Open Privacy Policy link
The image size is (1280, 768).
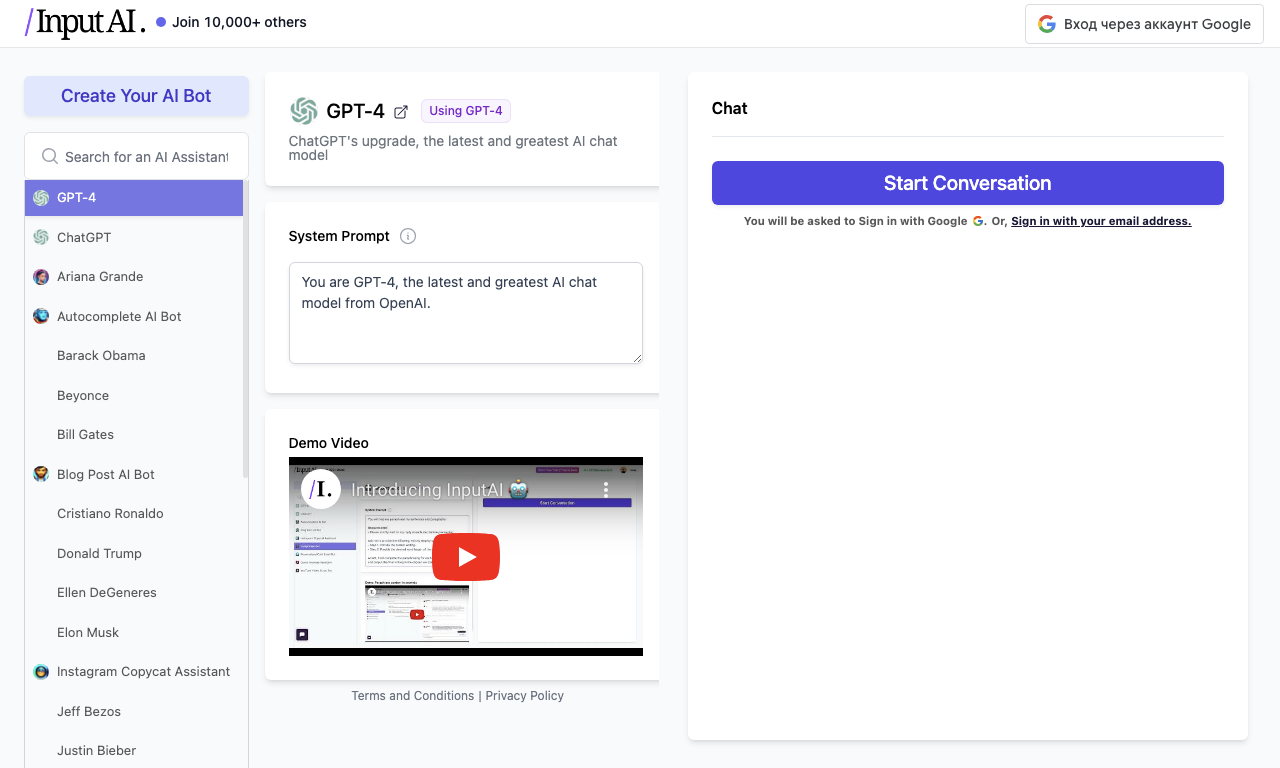(525, 696)
